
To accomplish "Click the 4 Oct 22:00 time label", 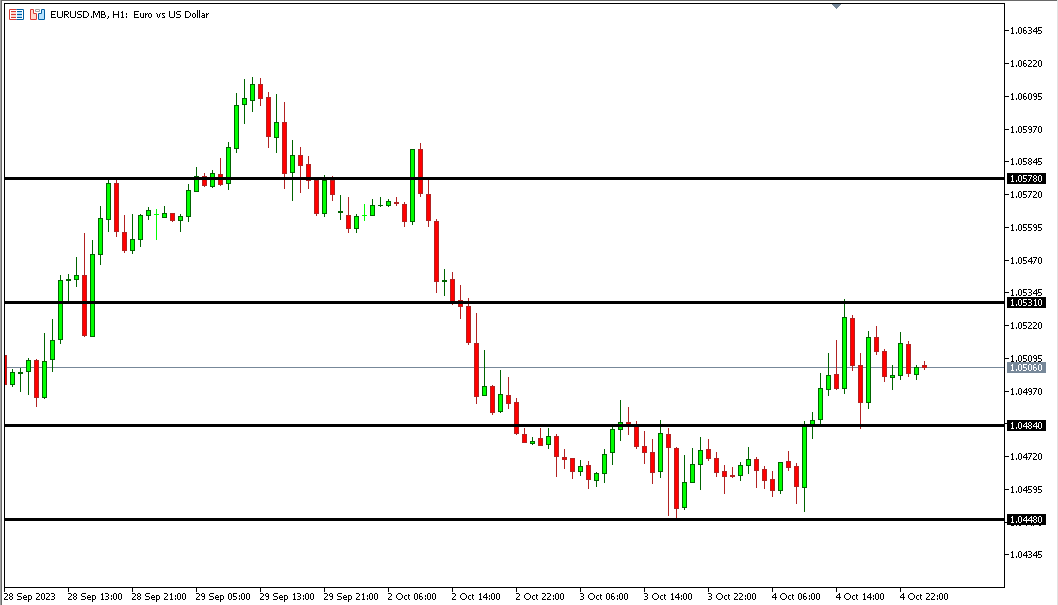I will pos(924,597).
